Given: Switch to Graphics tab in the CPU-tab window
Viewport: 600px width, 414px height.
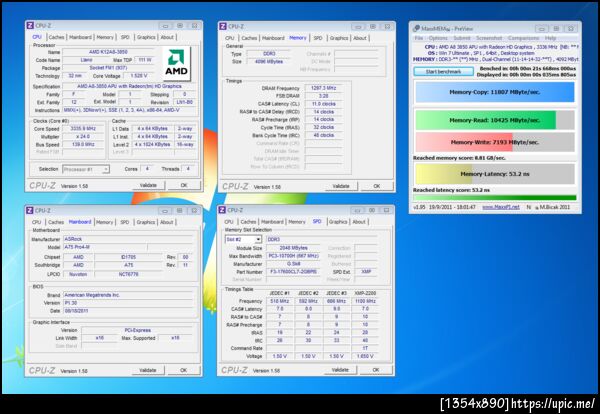Looking at the screenshot, I should click(146, 37).
